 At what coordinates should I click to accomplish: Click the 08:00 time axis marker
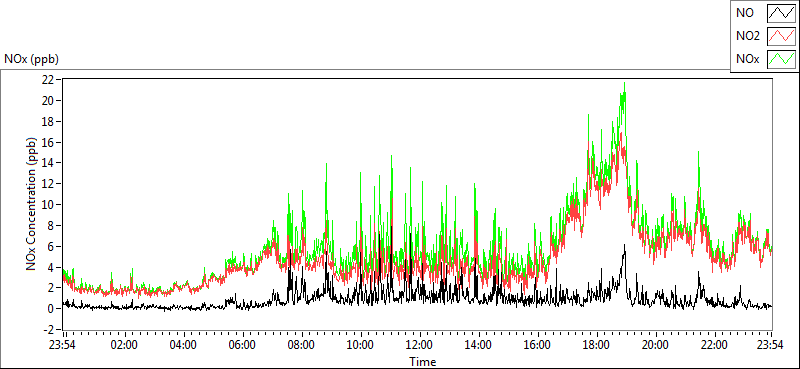coord(302,344)
